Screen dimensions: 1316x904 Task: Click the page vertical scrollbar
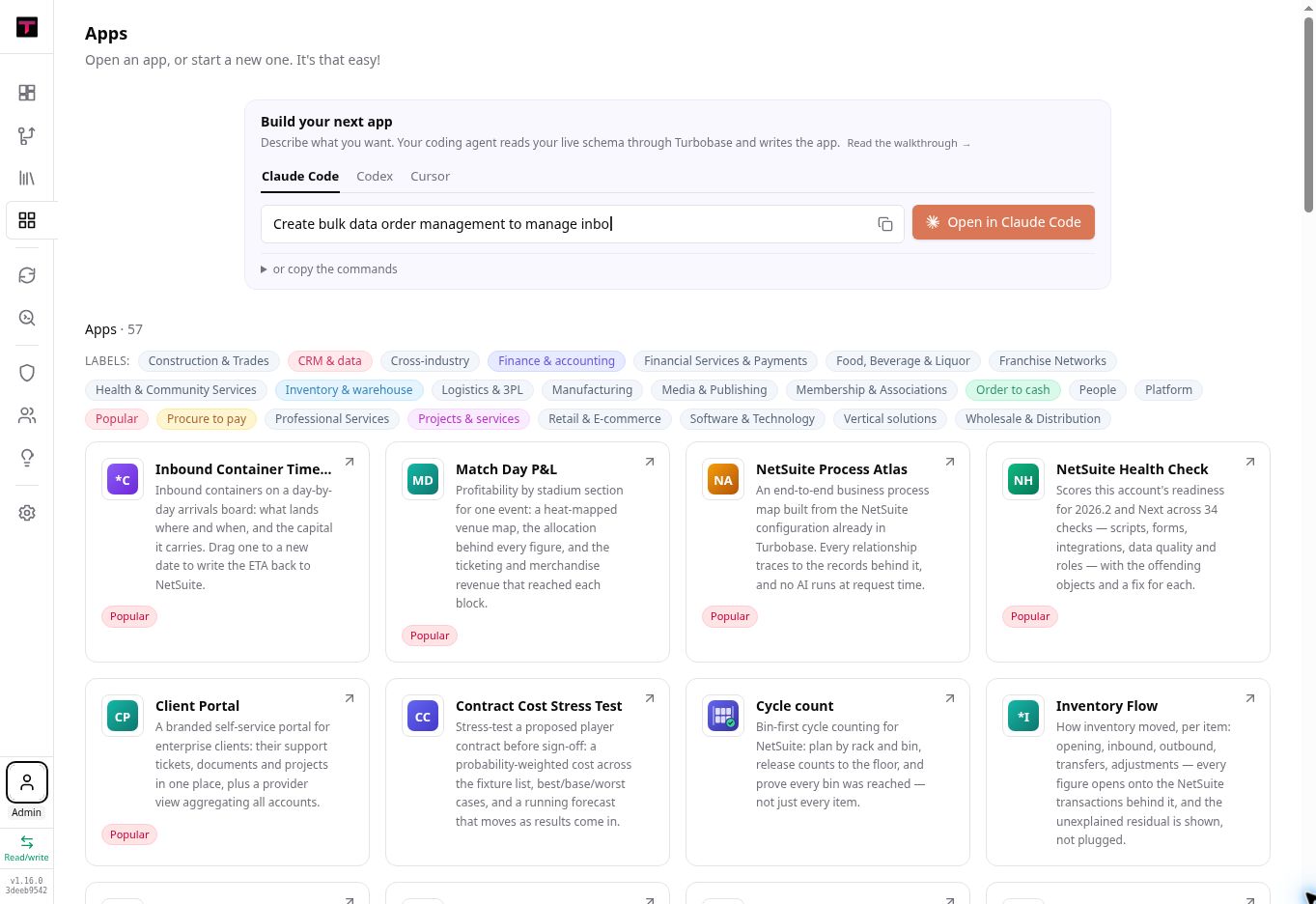(1308, 116)
